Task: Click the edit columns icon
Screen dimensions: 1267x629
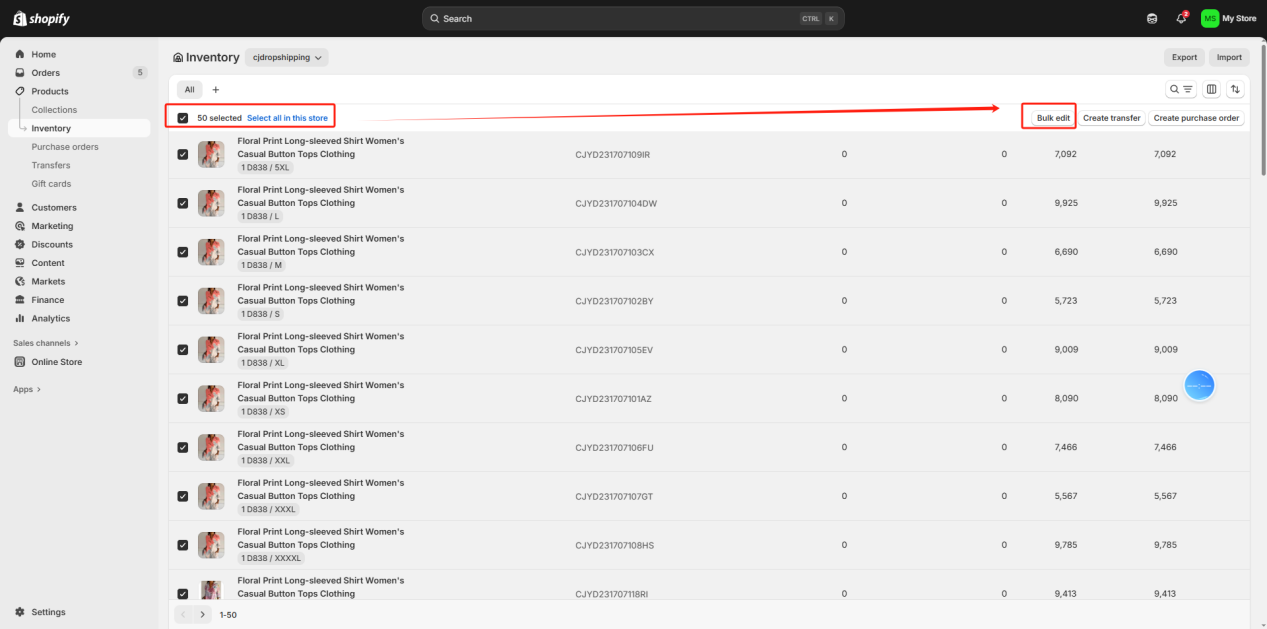Action: 1212,89
